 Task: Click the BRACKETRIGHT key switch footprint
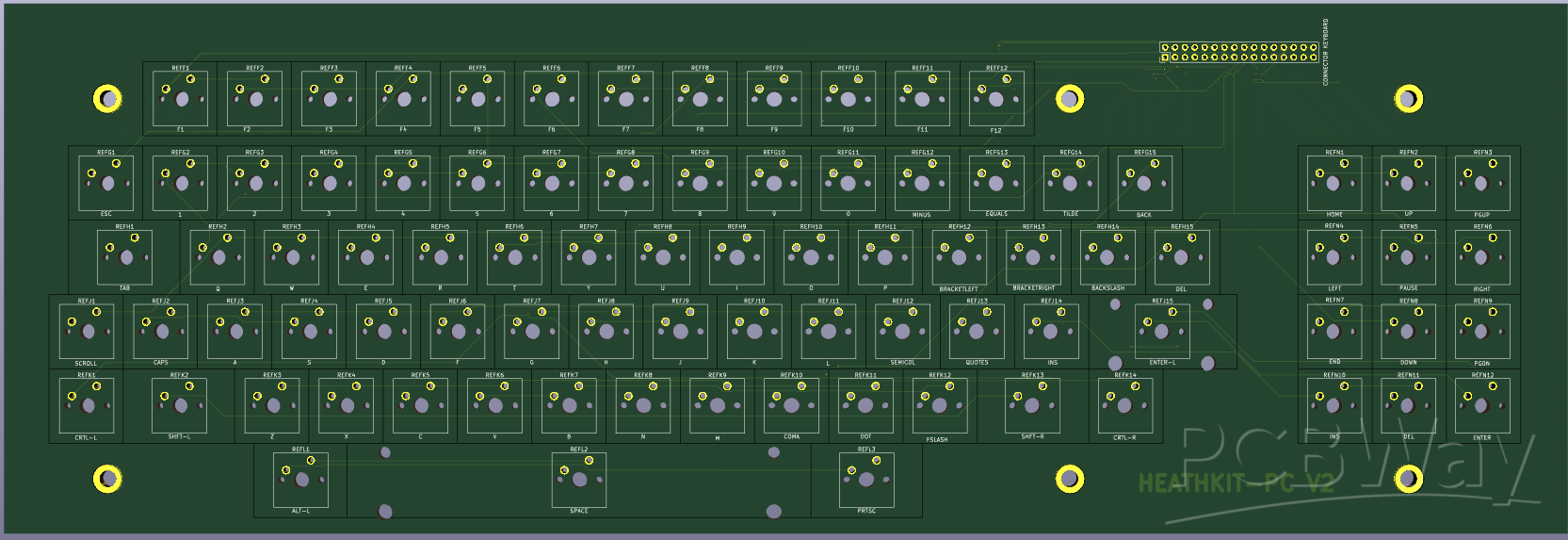click(1033, 257)
